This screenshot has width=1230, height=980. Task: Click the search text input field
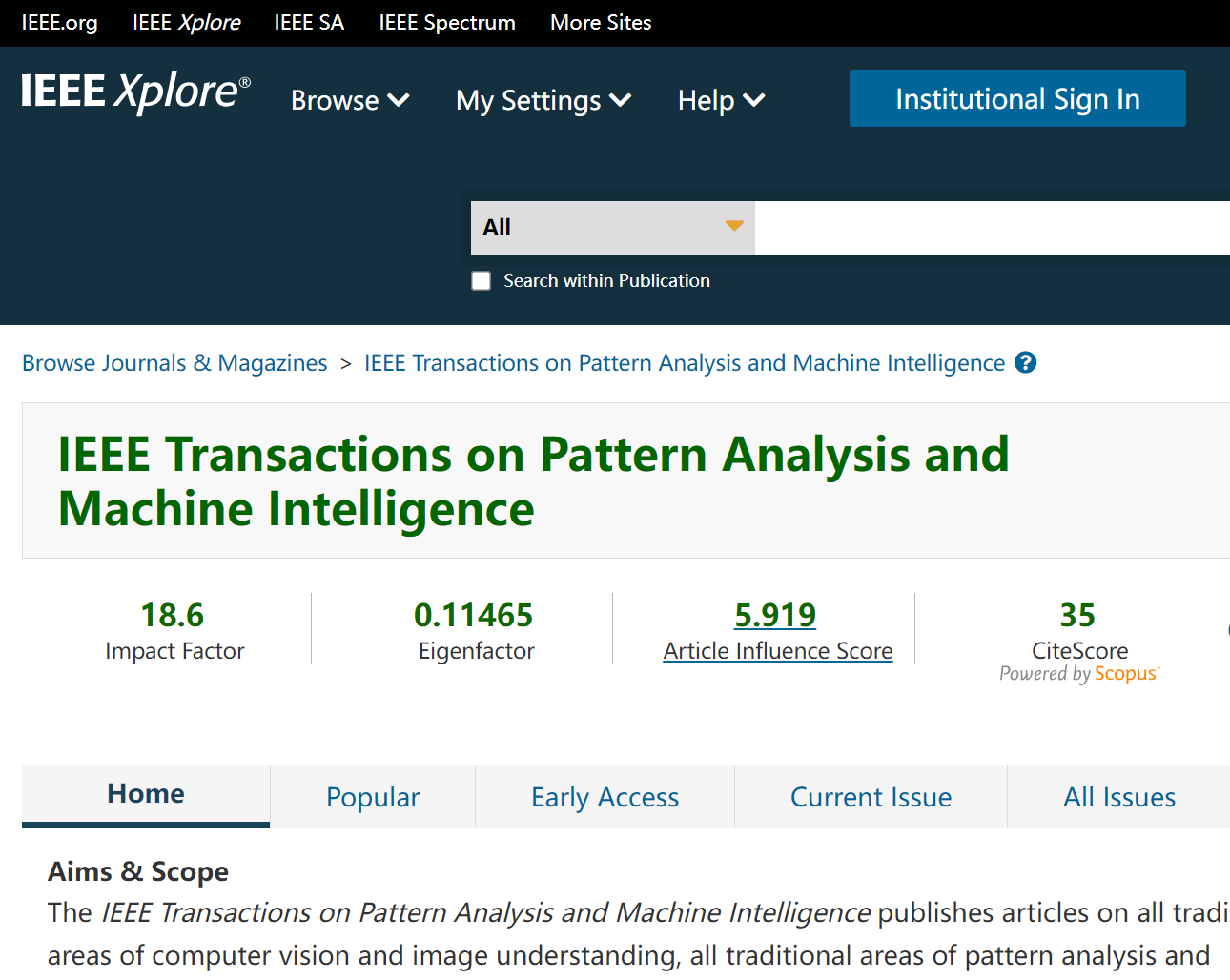click(992, 228)
